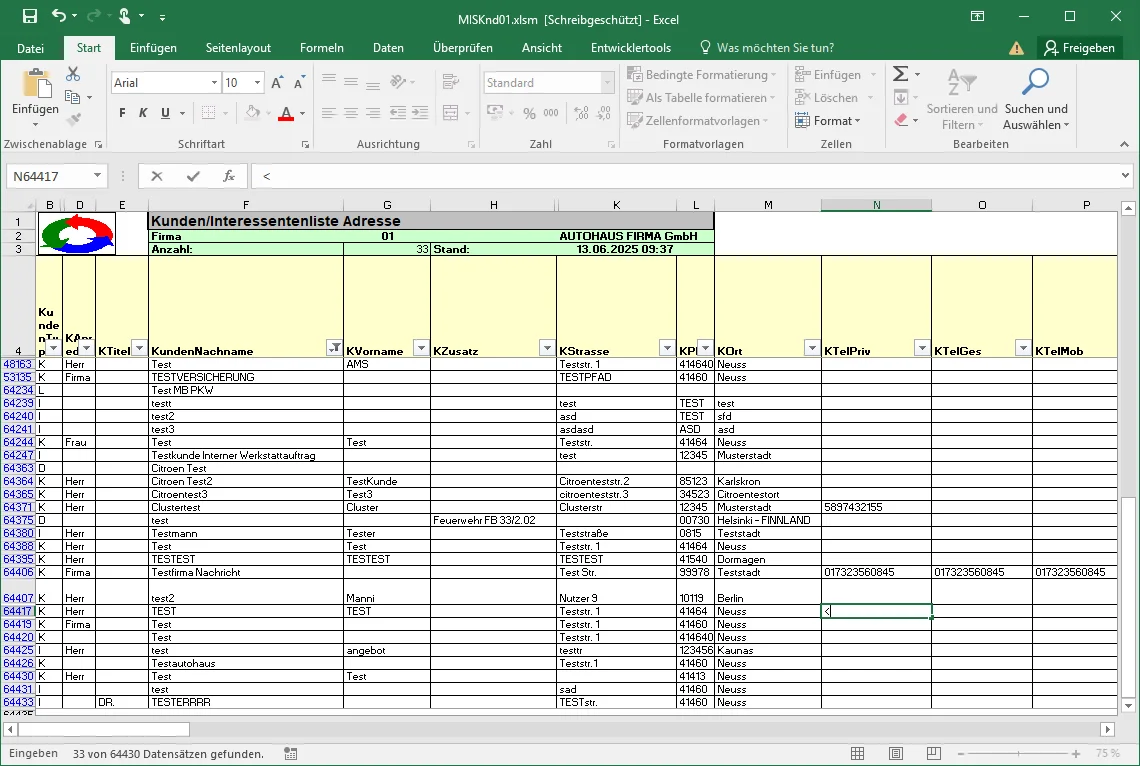Open filter dropdown for KZusatz column
The height and width of the screenshot is (766, 1140).
547,348
